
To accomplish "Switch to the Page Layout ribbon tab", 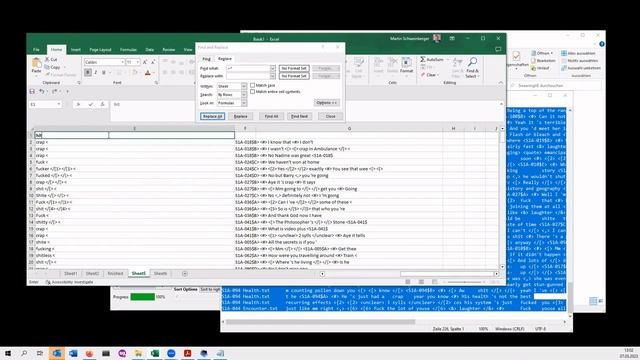I will [x=100, y=49].
